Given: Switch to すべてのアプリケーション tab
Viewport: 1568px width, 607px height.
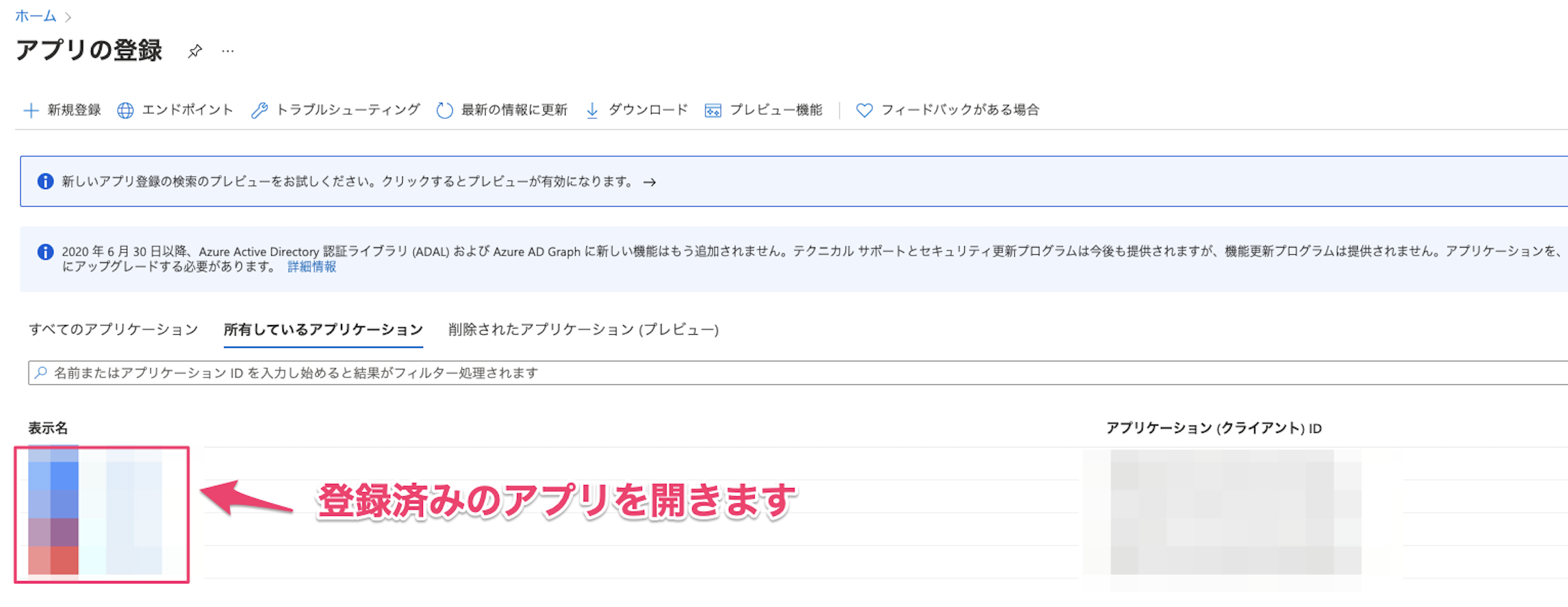Looking at the screenshot, I should point(113,330).
